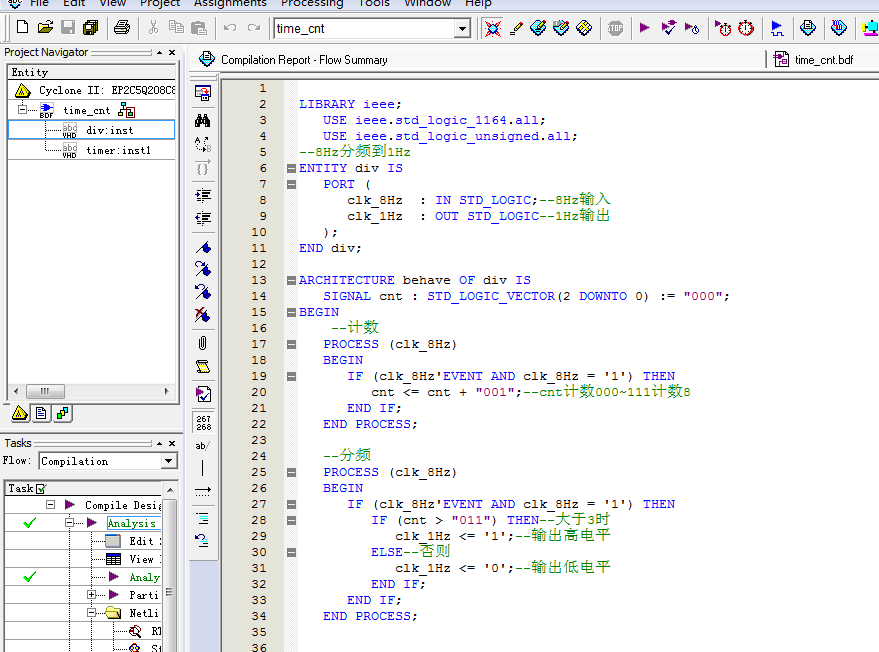Screen dimensions: 879x652
Task: Select the timer:inst1 entity
Action: pyautogui.click(x=118, y=150)
